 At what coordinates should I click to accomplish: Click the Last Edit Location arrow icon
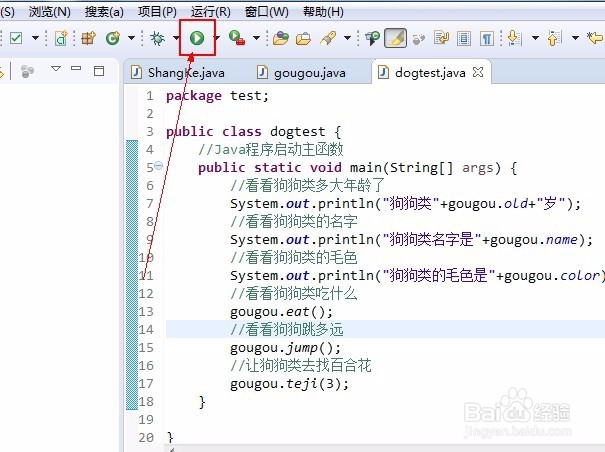click(x=595, y=38)
